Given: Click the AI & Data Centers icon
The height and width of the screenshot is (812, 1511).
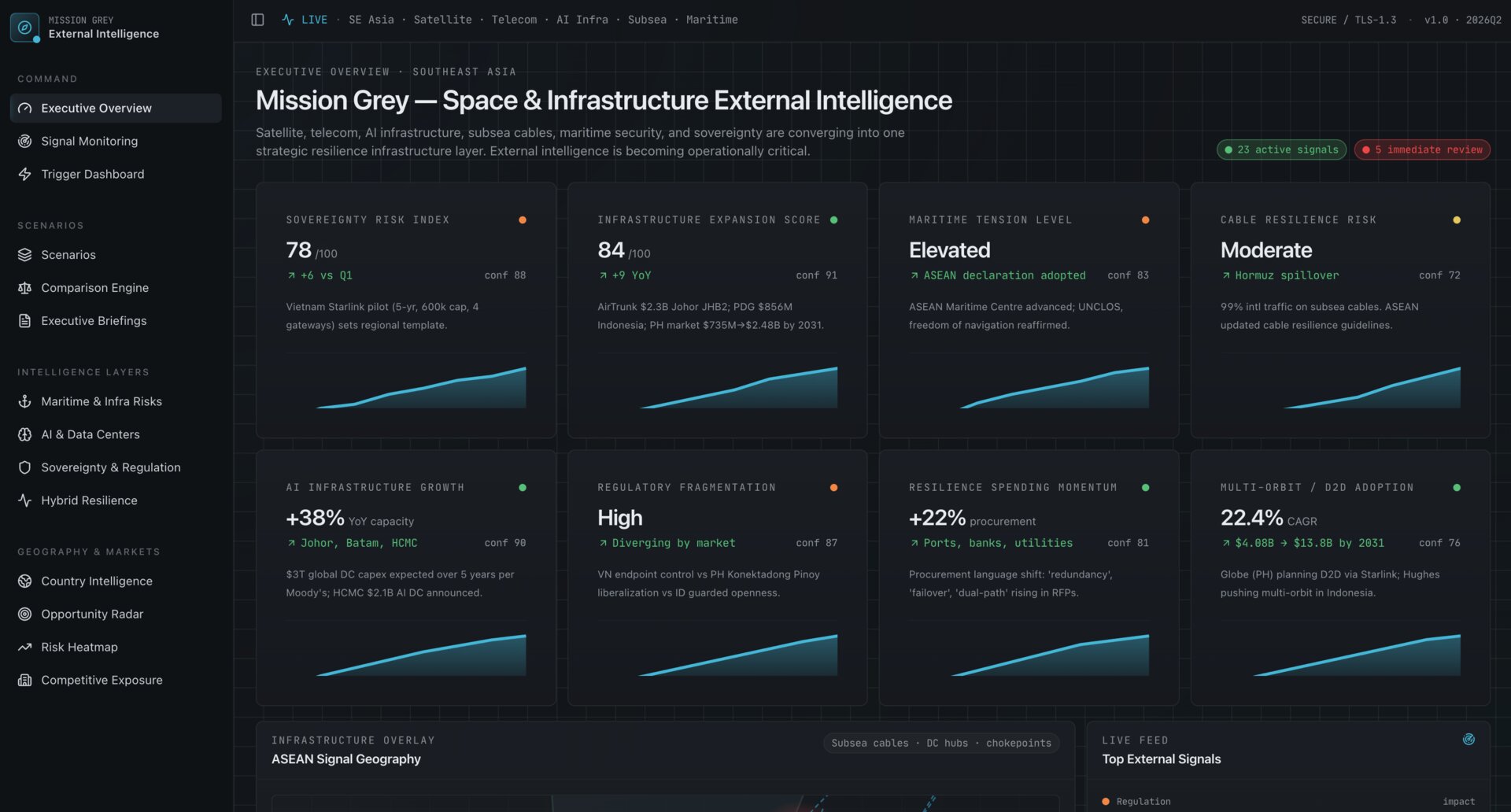Looking at the screenshot, I should click(x=25, y=435).
